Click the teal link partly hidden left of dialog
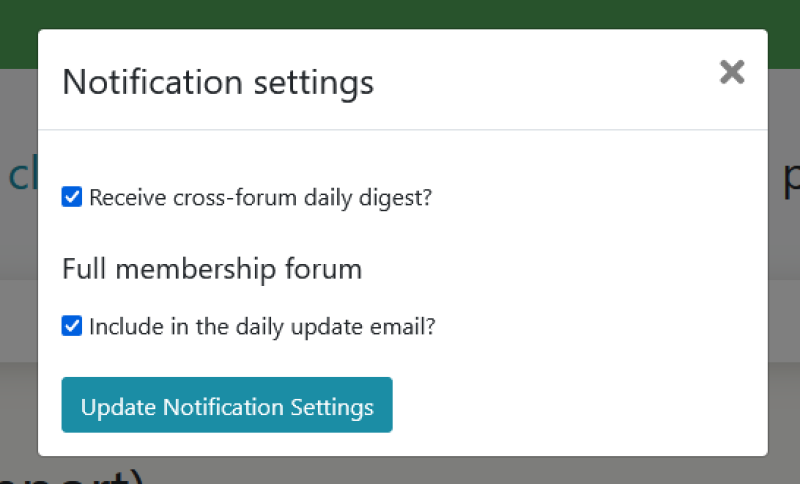800x484 pixels. tap(18, 175)
